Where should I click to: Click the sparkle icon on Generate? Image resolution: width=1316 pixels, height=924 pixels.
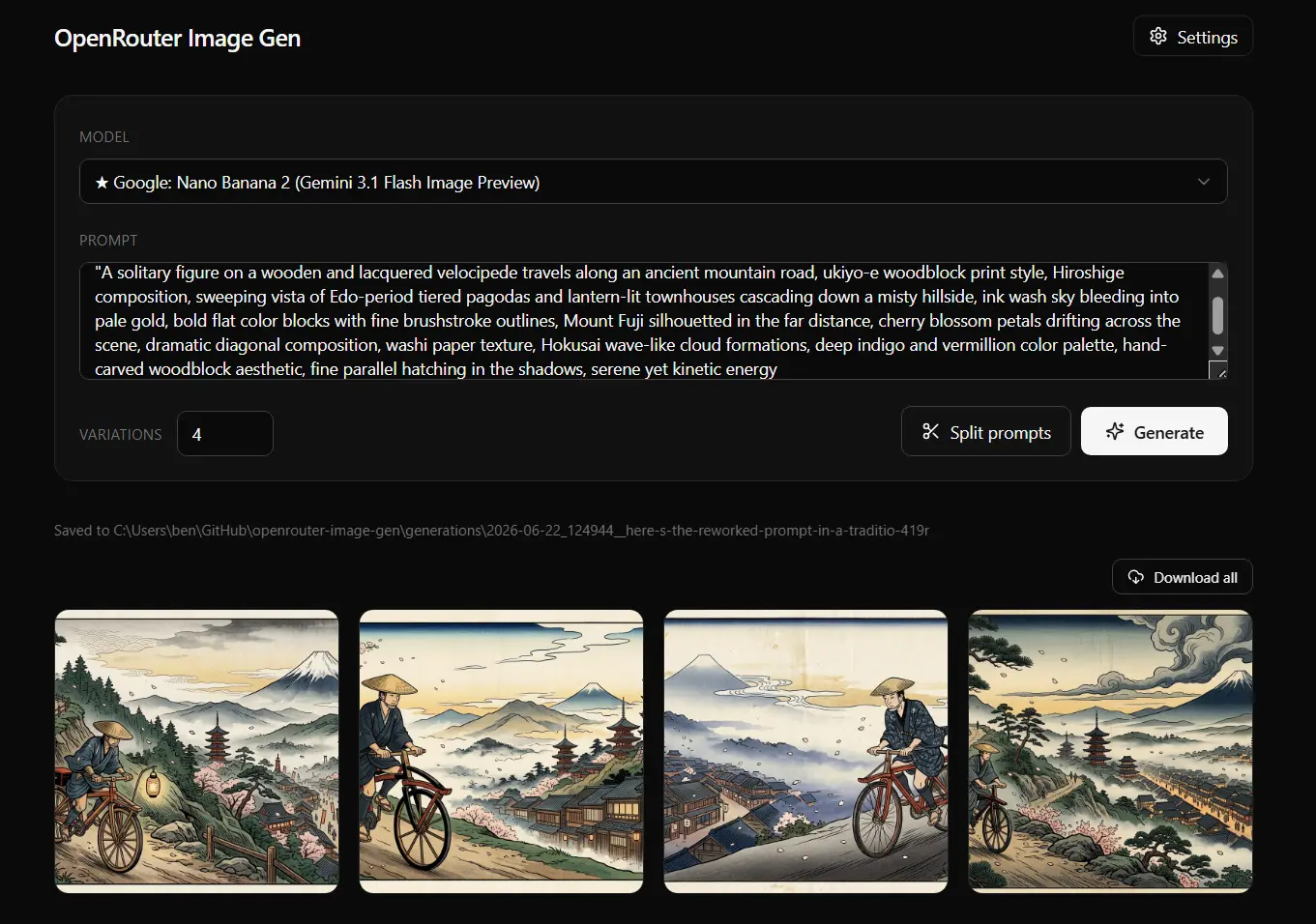tap(1115, 431)
